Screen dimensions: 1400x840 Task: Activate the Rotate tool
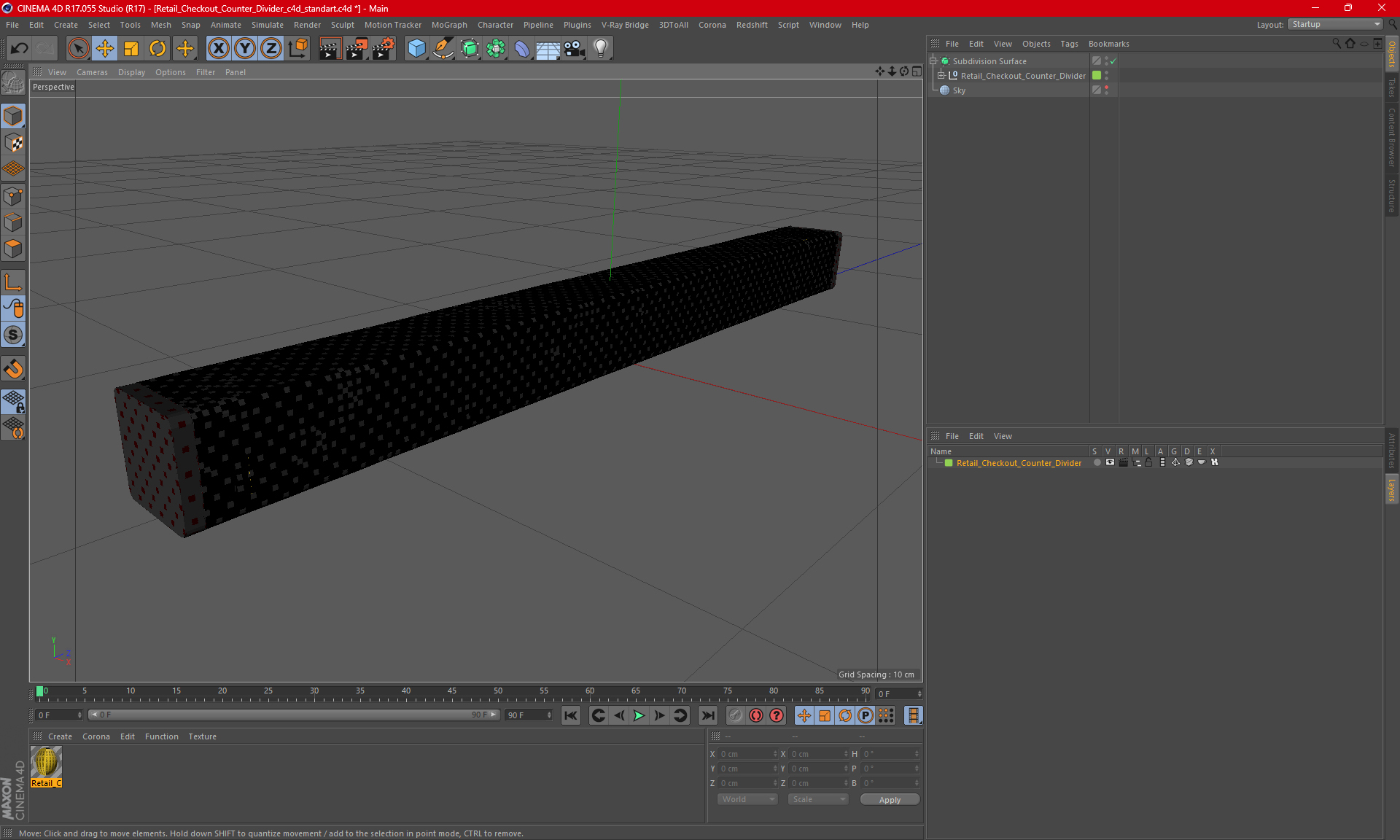157,49
